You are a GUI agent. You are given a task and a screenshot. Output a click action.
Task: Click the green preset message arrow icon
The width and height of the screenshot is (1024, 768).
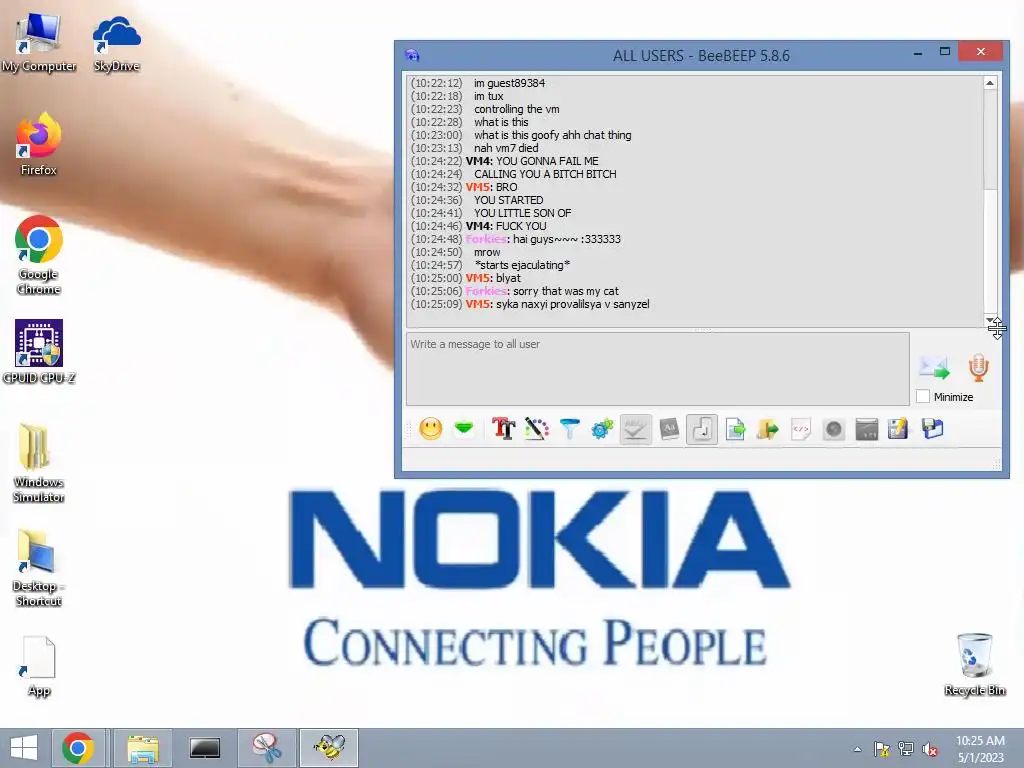click(x=464, y=429)
